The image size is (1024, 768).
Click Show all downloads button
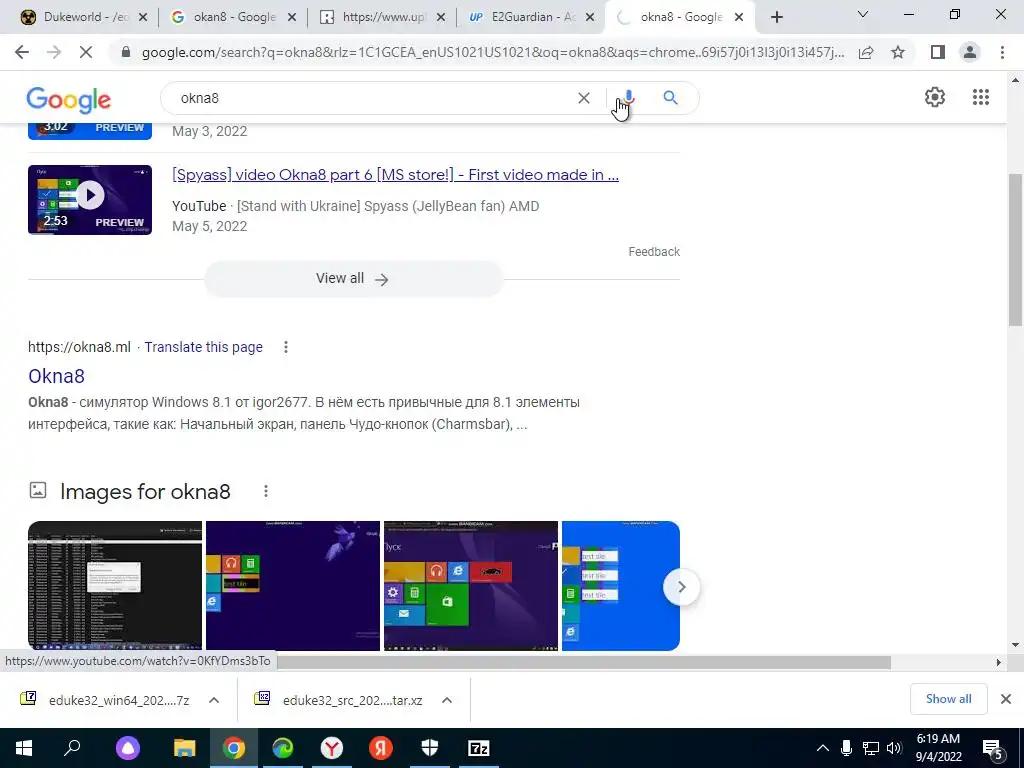pos(948,699)
